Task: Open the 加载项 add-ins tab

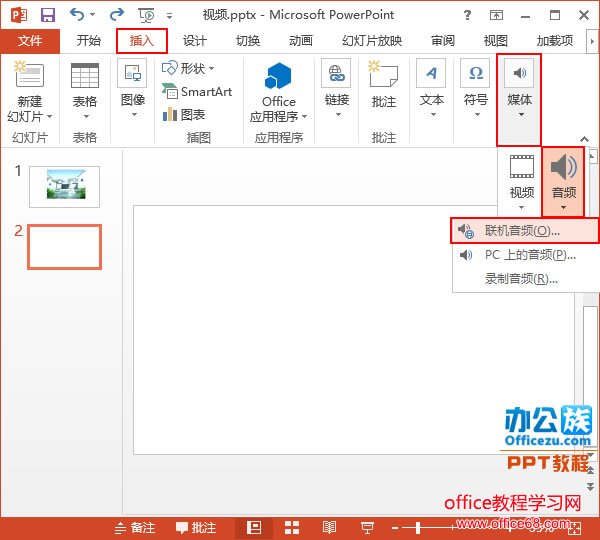Action: click(555, 41)
